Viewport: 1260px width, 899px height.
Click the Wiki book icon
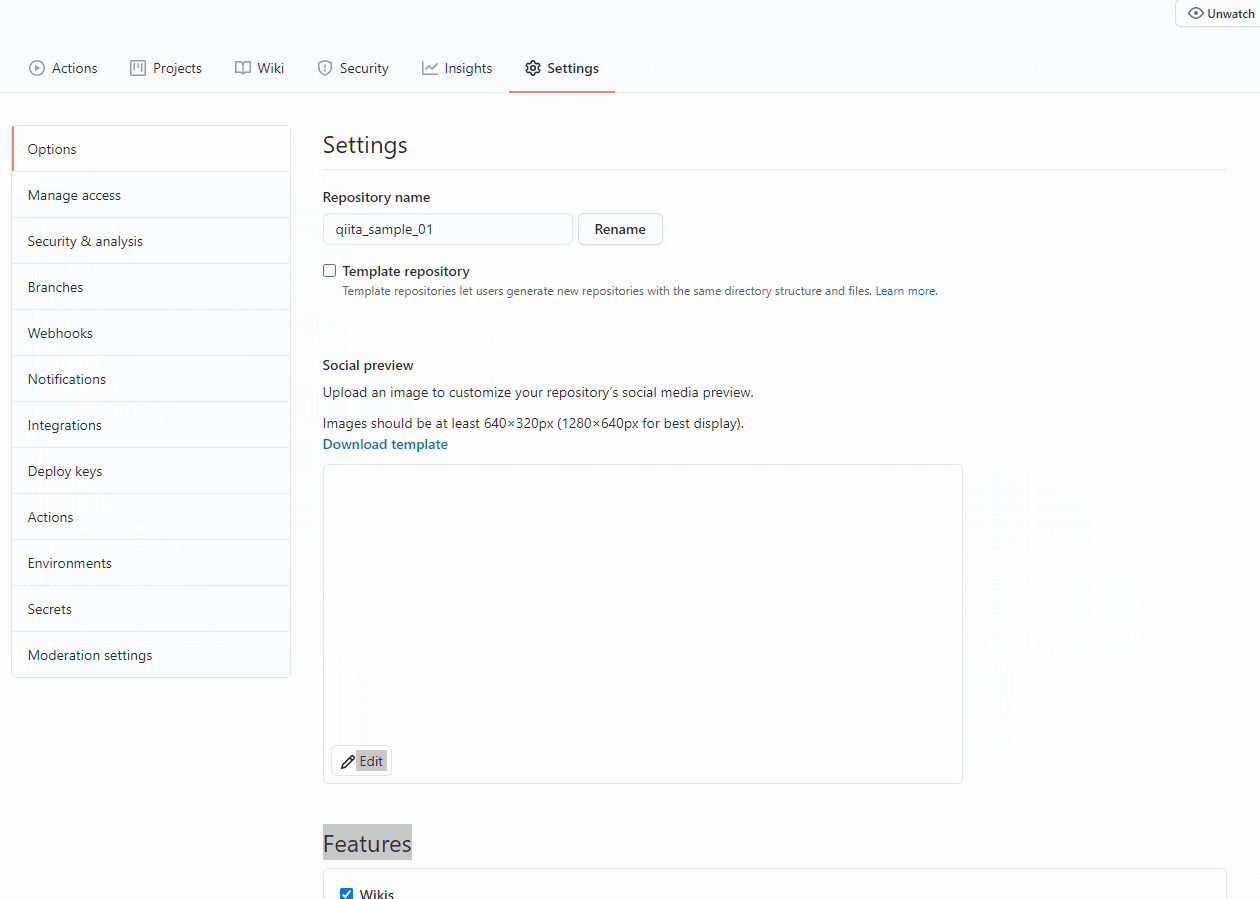point(241,68)
